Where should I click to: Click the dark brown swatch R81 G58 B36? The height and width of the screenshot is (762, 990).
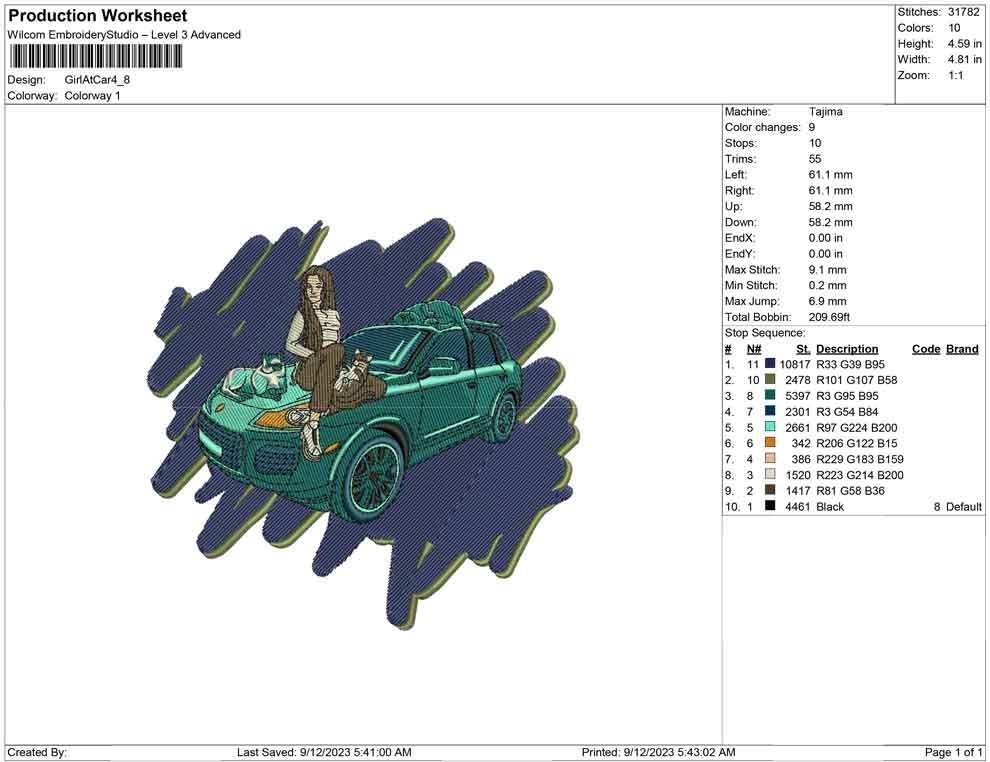click(x=770, y=491)
